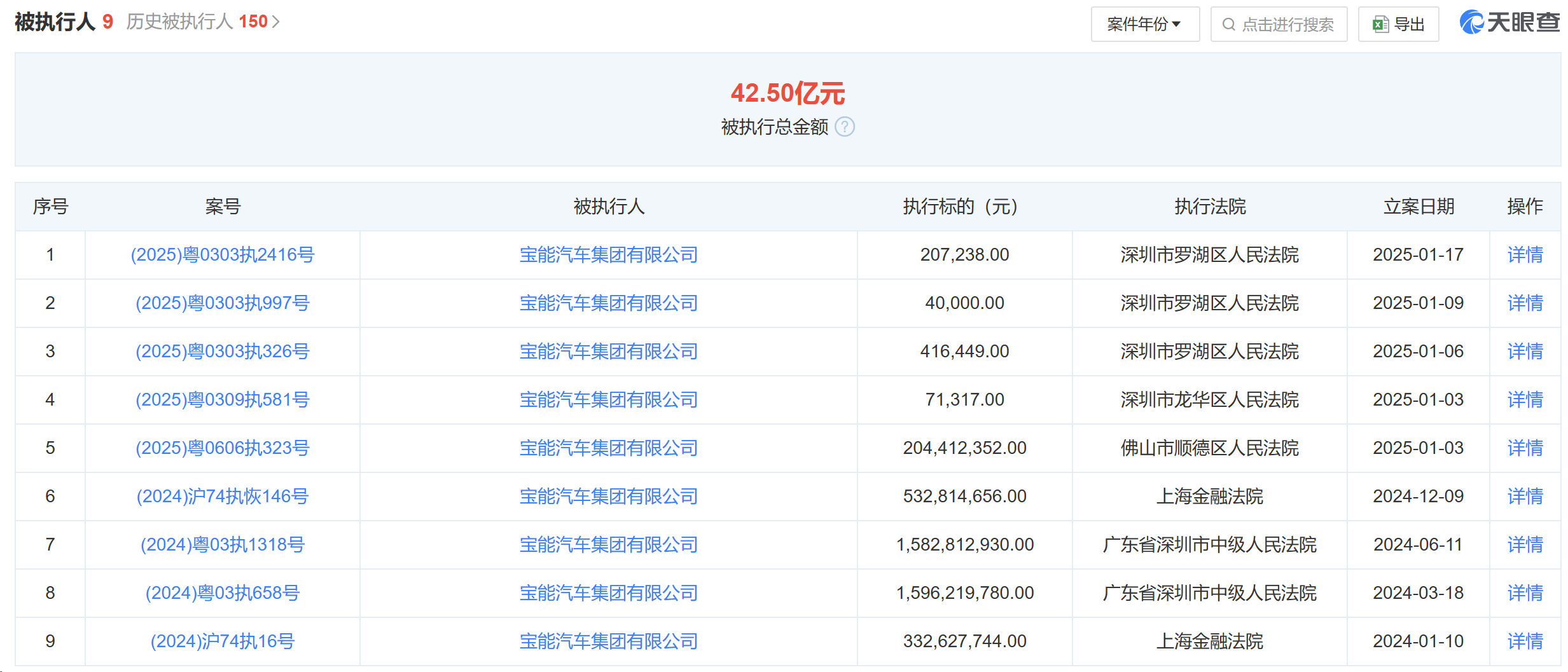
Task: Click the amount 332,627,744.00
Action: [965, 641]
